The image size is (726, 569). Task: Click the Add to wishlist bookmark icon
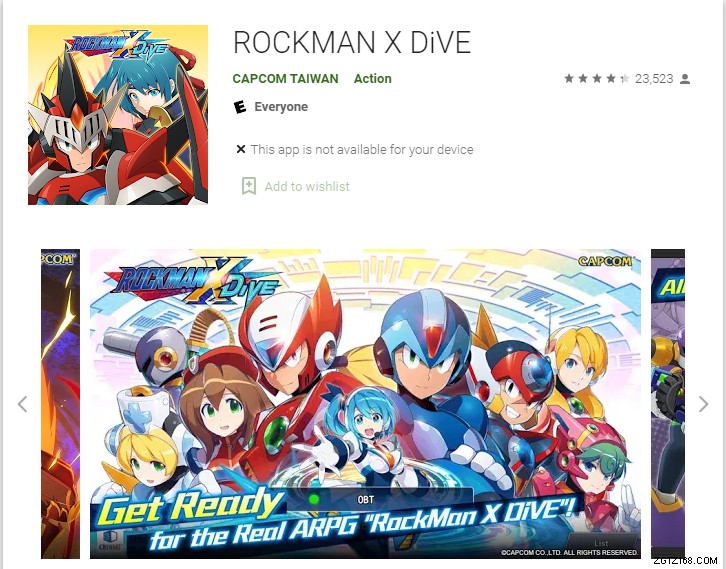[x=249, y=186]
